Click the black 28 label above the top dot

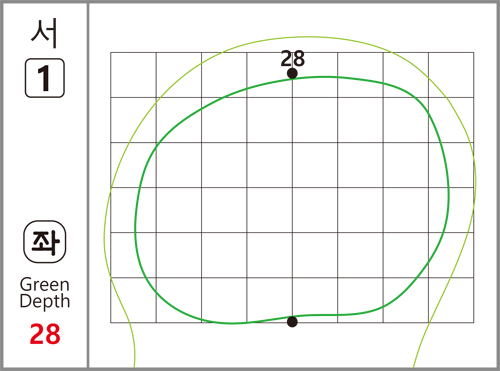[x=292, y=59]
